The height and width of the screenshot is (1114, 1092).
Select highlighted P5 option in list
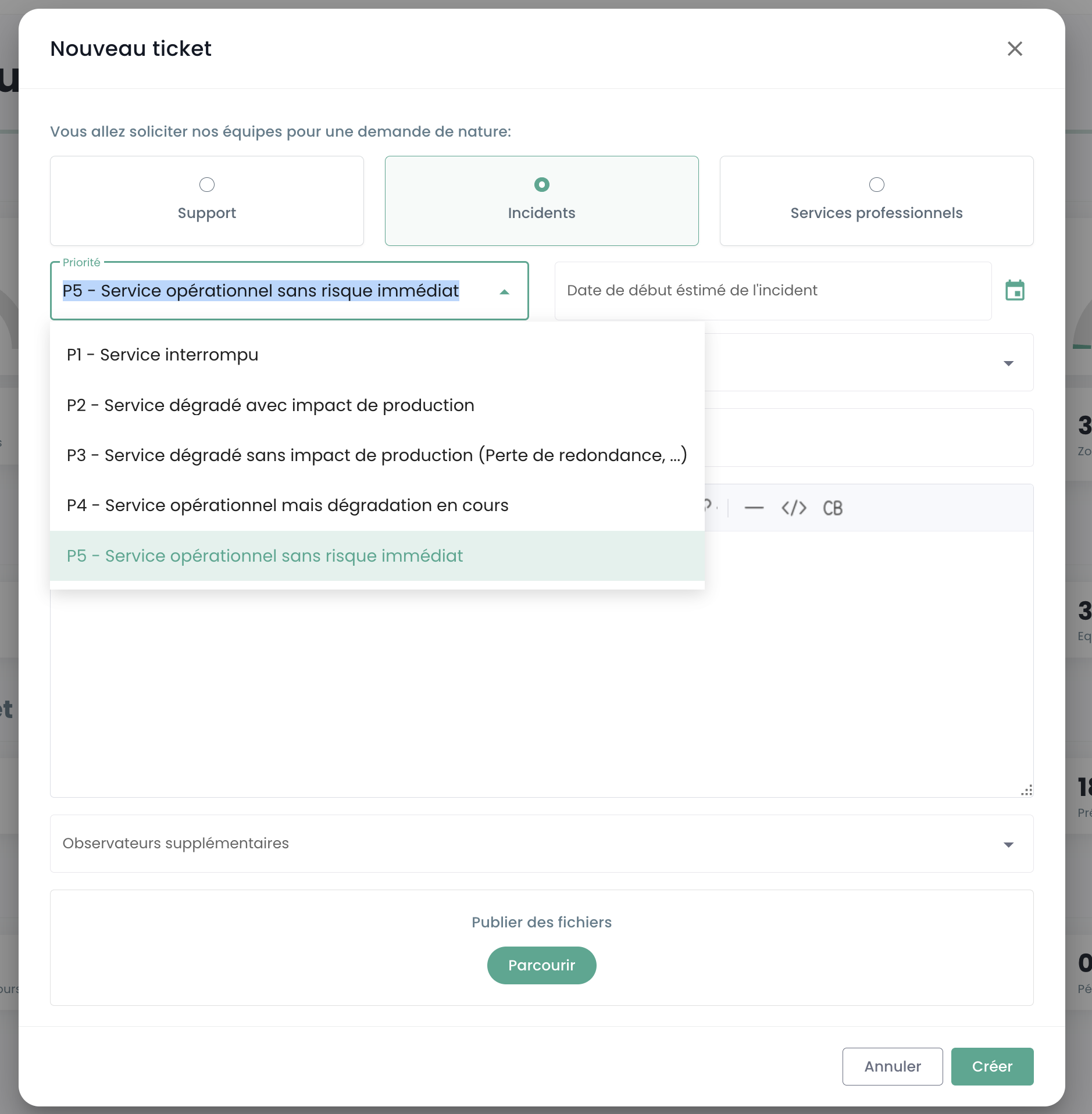tap(265, 556)
